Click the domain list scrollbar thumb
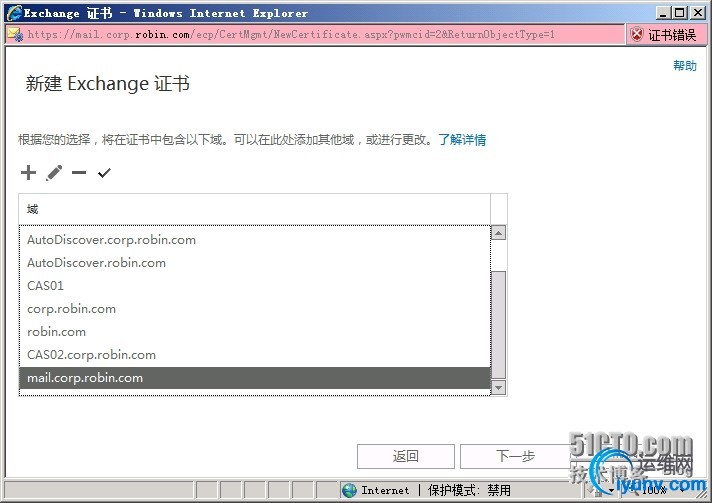The width and height of the screenshot is (712, 503). click(x=499, y=325)
